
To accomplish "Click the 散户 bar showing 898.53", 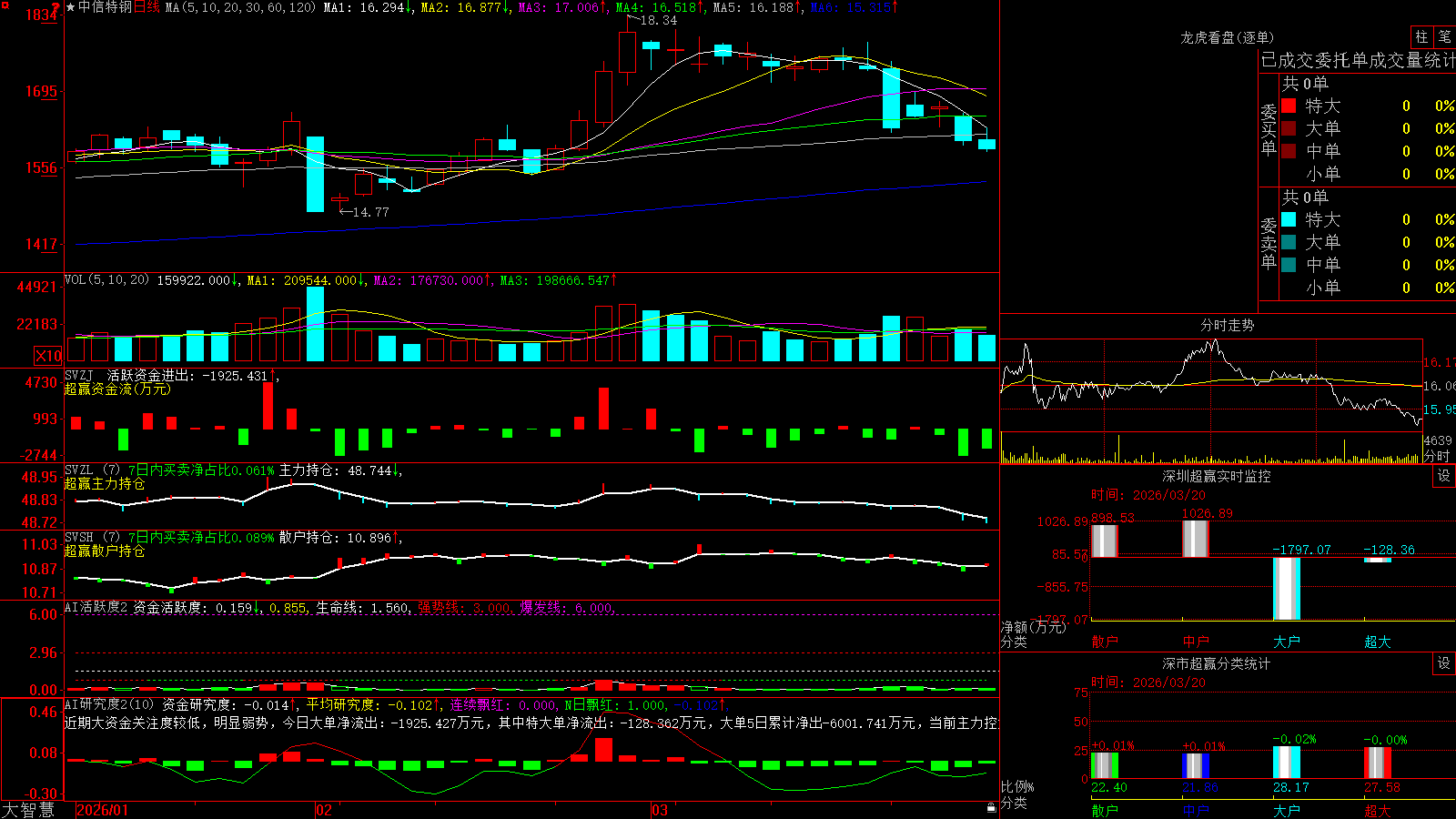I will coord(1105,541).
